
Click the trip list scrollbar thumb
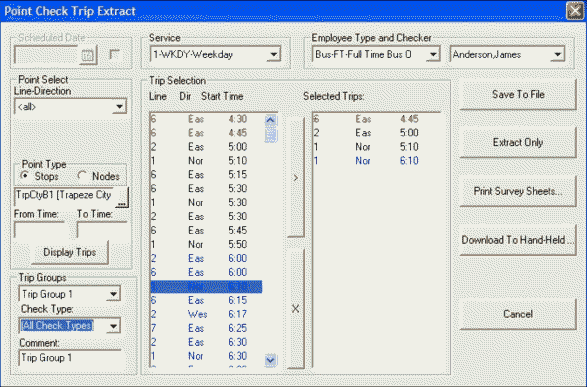pos(271,135)
